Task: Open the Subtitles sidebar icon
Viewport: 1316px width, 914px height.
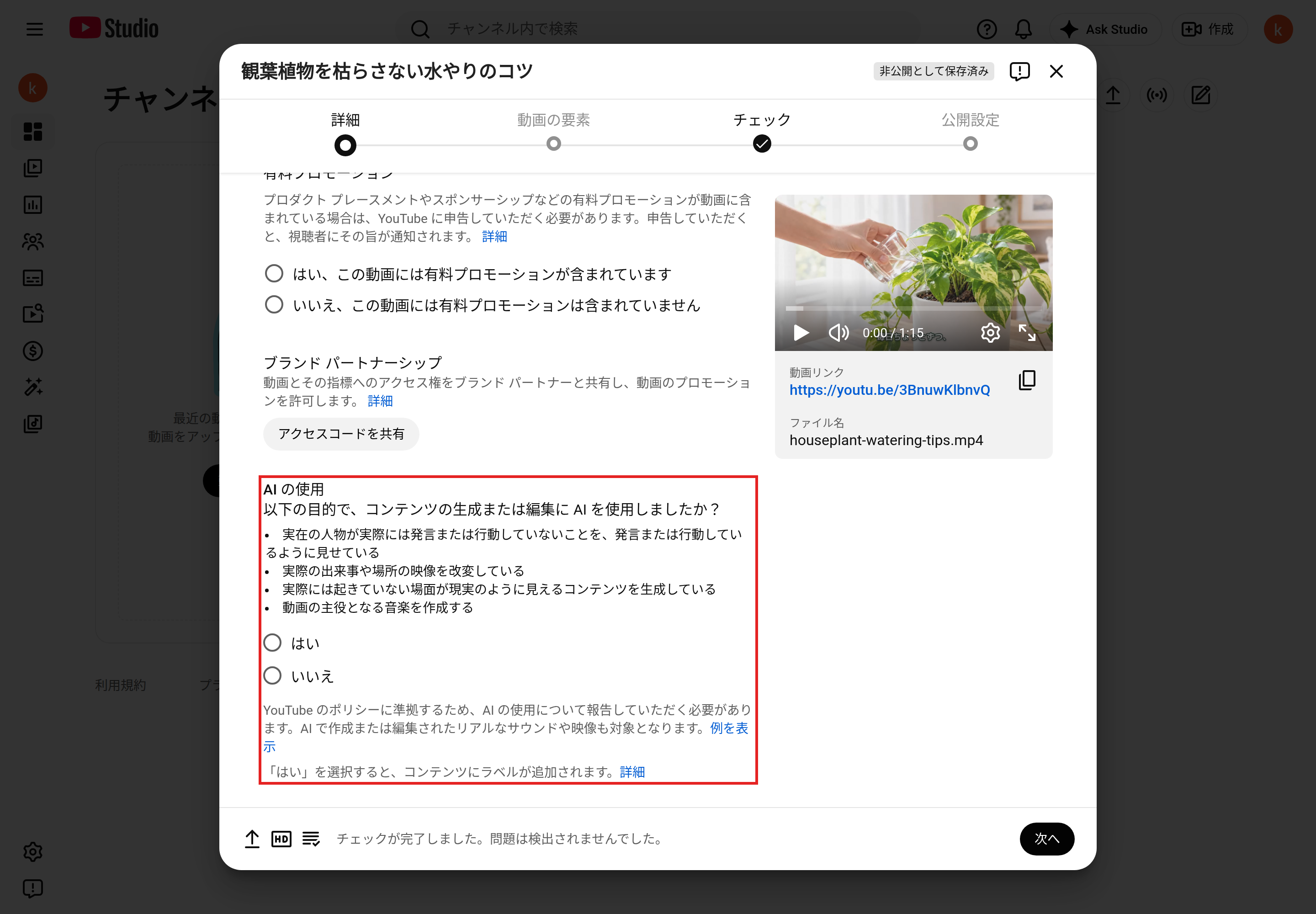Action: click(x=32, y=278)
